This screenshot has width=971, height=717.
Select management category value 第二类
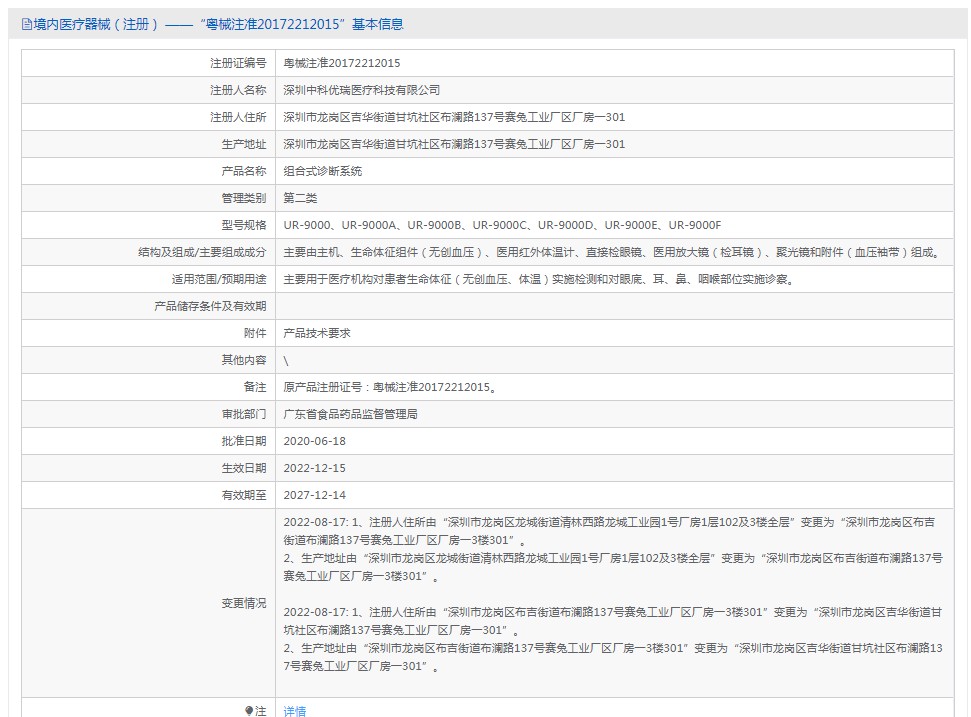[300, 198]
